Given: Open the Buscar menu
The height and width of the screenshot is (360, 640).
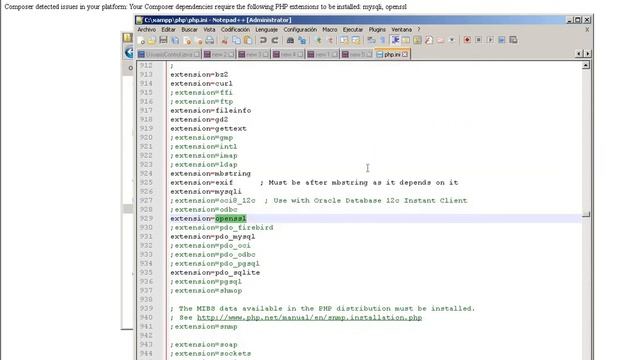Looking at the screenshot, I should tap(189, 30).
